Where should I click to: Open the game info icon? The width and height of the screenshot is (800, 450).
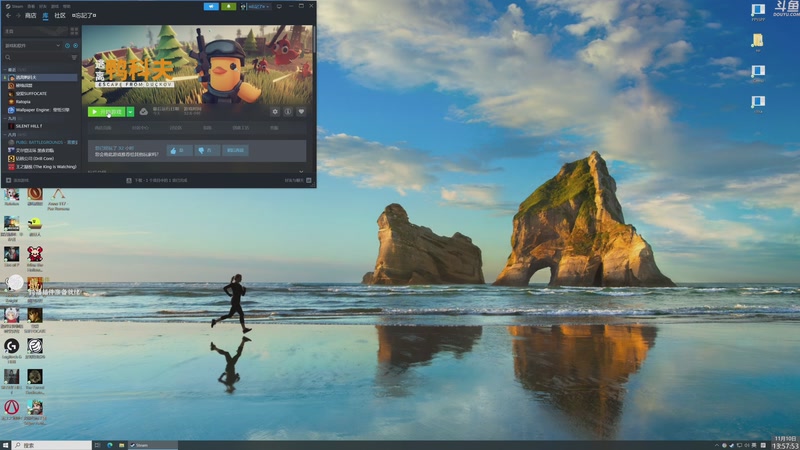tap(288, 112)
